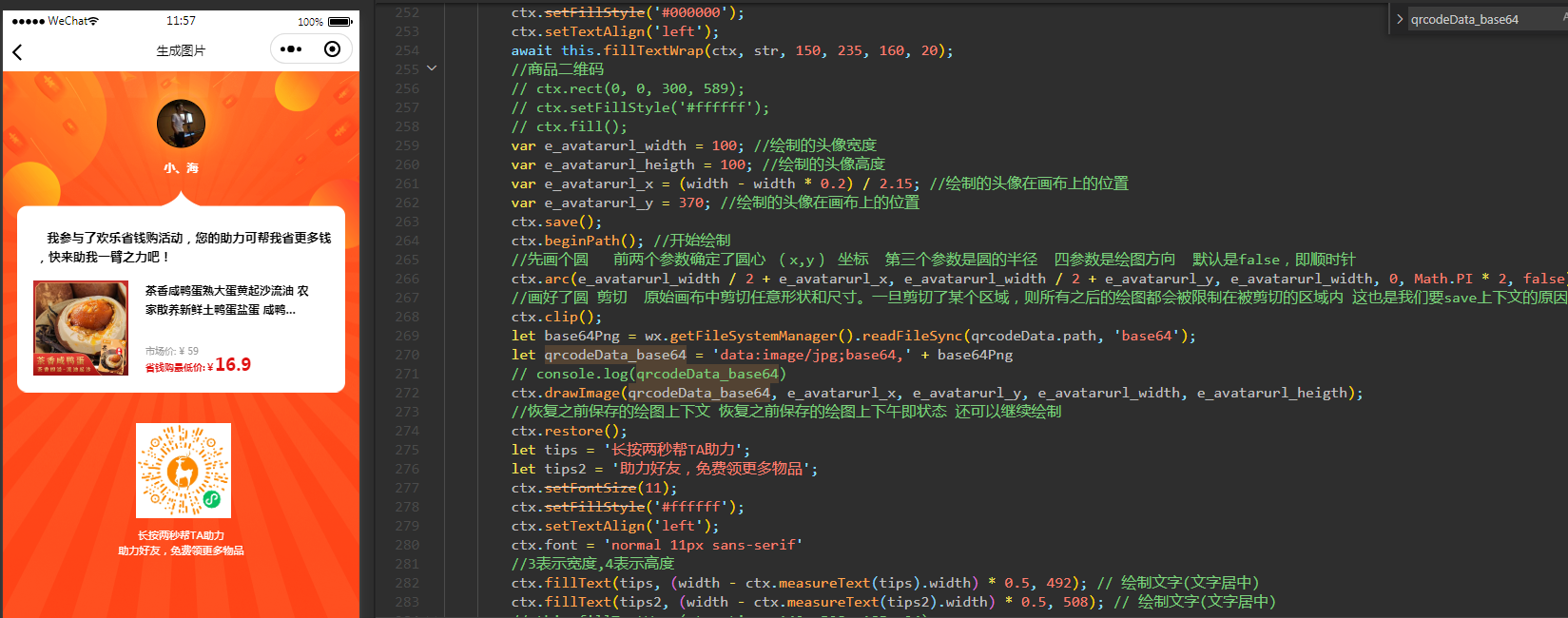1568x618 pixels.
Task: Open the three-dot capsule menu
Action: pos(292,49)
